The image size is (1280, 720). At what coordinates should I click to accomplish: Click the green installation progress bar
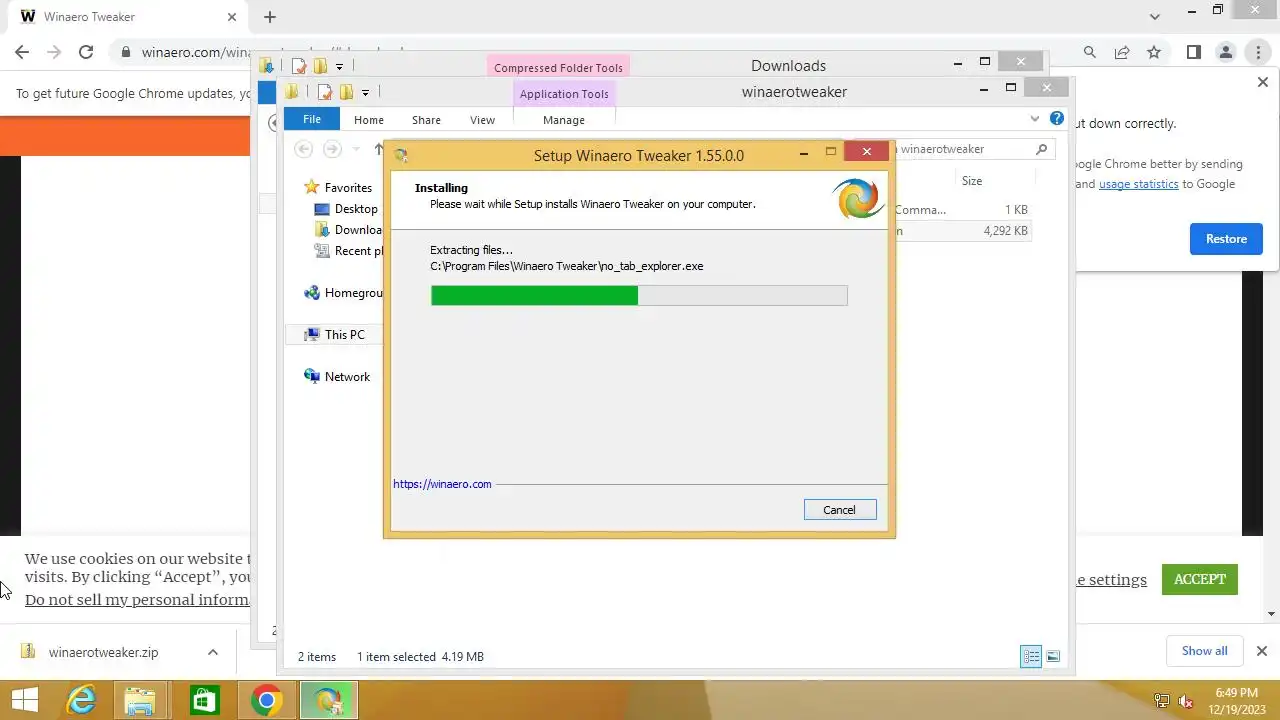click(638, 295)
